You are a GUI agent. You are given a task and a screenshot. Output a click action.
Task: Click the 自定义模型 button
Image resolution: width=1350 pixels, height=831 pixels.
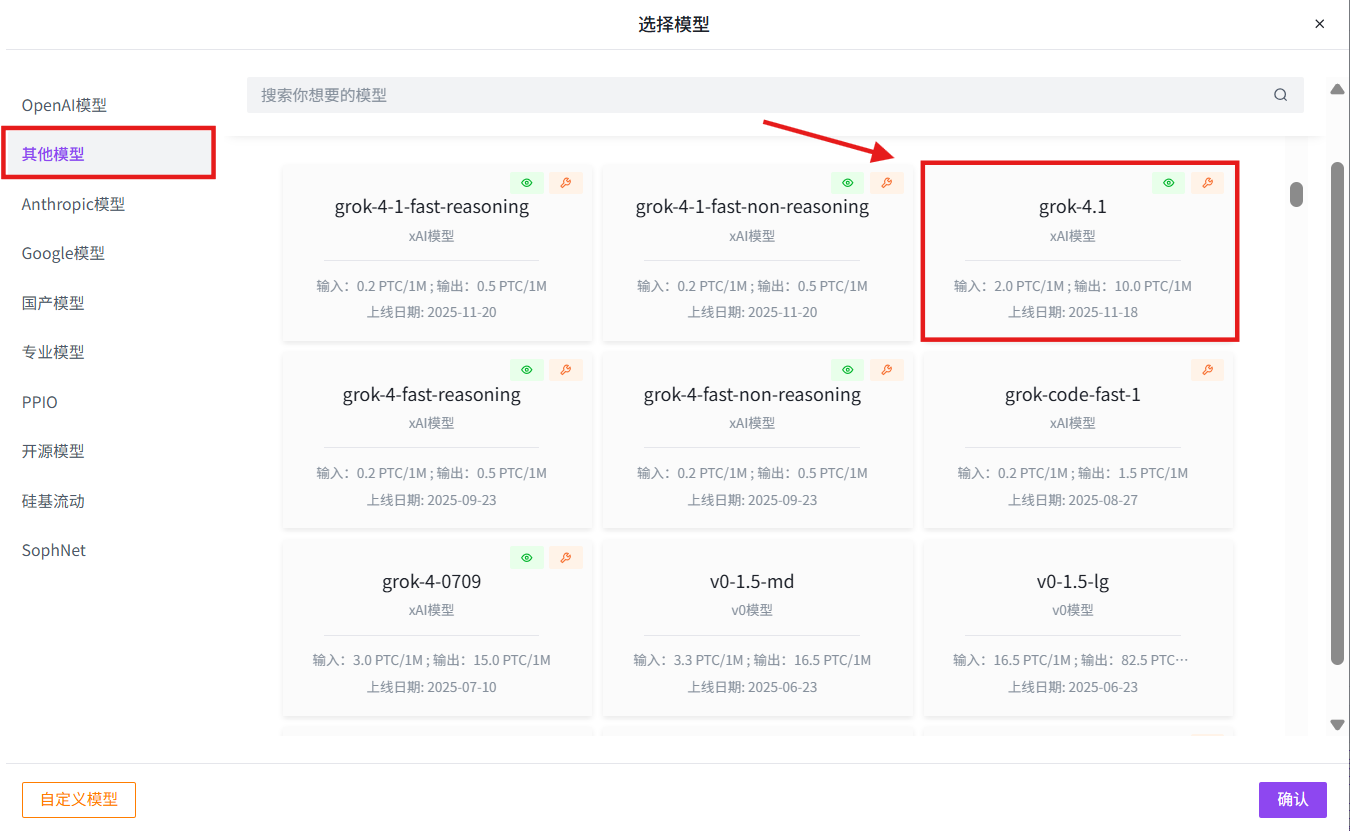(78, 799)
